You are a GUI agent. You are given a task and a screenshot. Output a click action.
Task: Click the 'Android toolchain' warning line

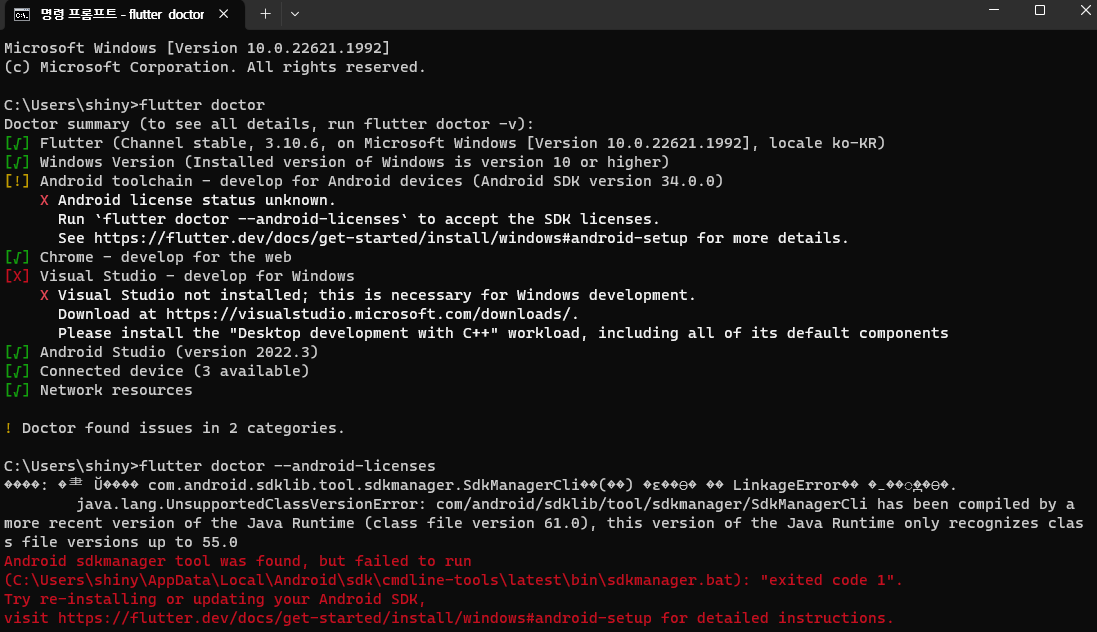point(364,181)
